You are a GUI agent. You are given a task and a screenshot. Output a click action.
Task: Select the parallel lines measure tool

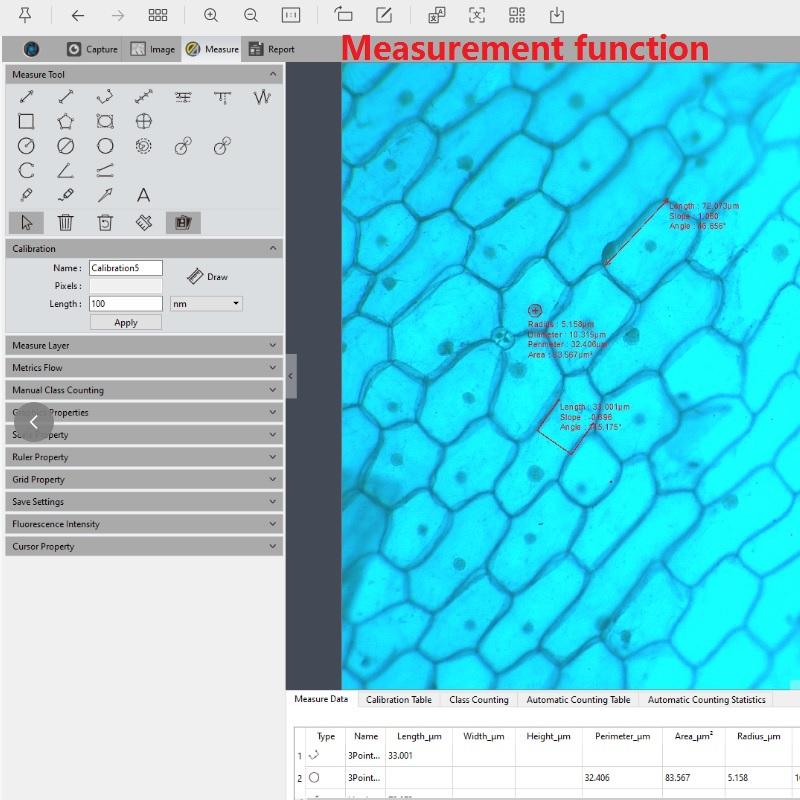(183, 96)
